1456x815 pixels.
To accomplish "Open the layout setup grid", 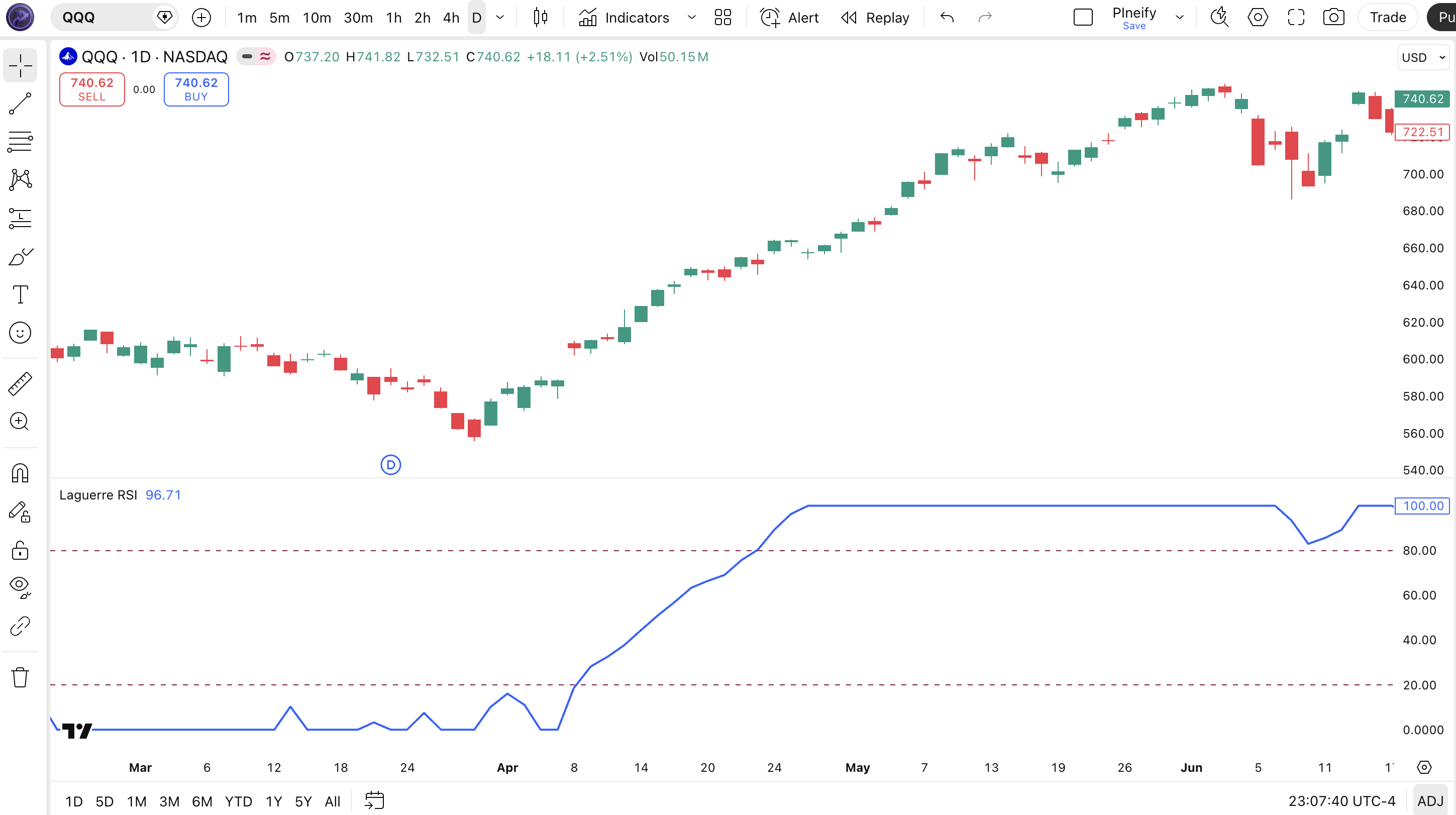I will (723, 18).
